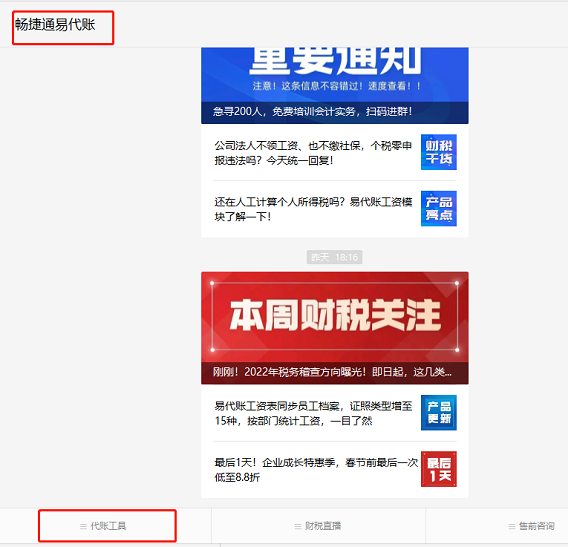
Task: Open the red 最后1天 thumbnail
Action: click(x=439, y=469)
